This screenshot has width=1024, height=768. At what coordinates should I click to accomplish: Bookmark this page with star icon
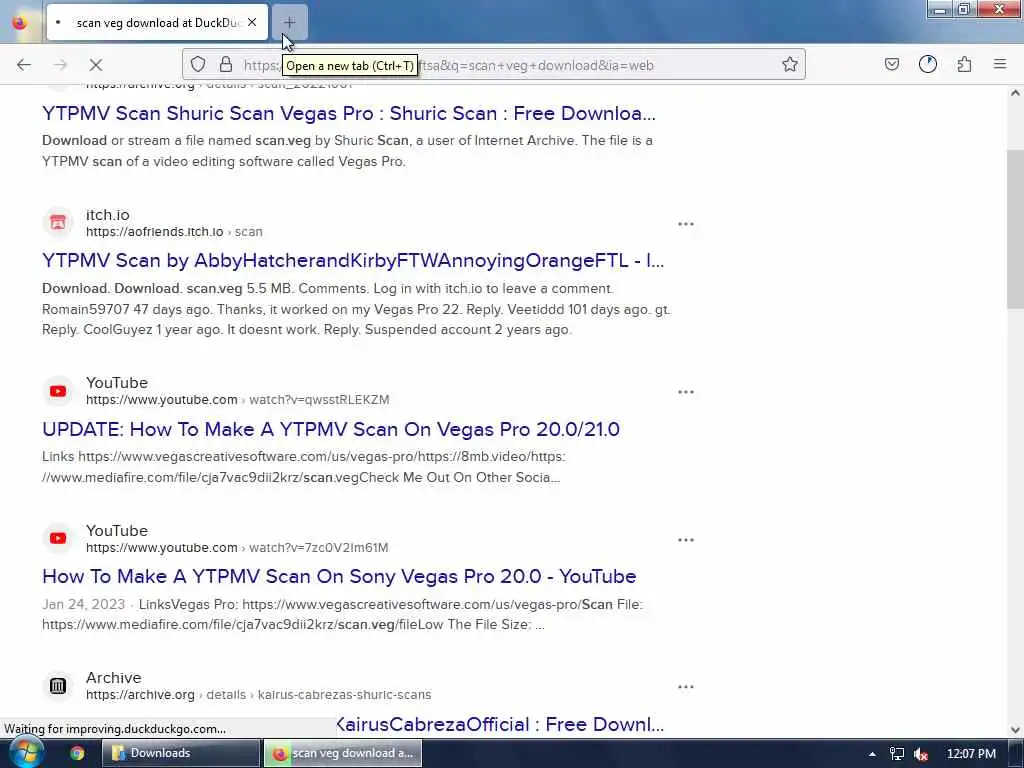click(790, 64)
